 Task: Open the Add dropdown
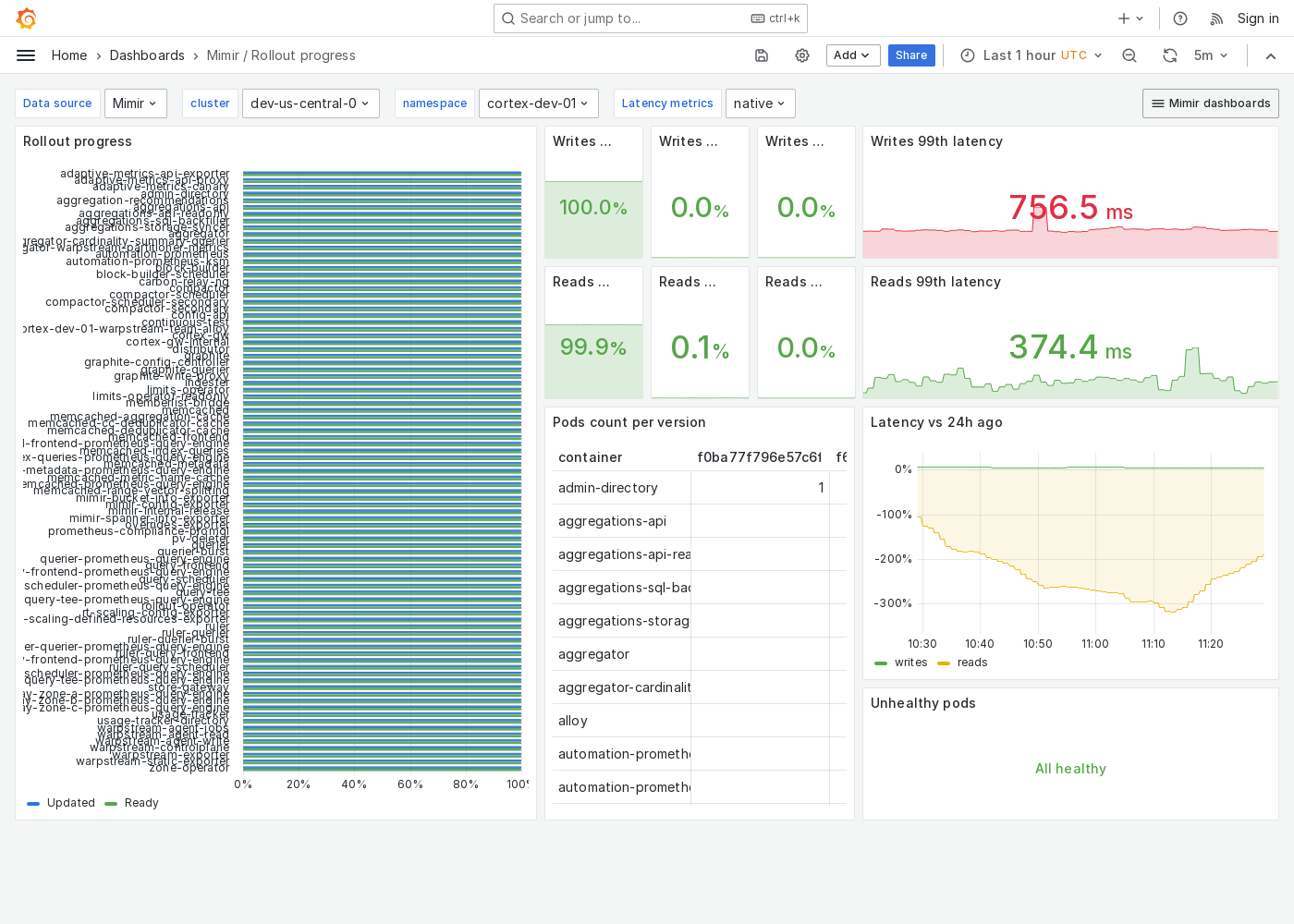[853, 55]
